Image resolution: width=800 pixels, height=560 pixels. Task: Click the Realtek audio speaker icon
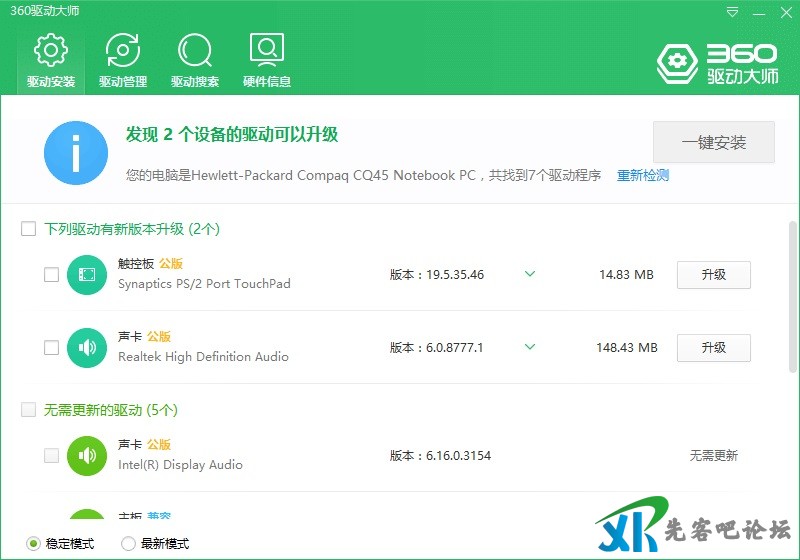(x=87, y=348)
